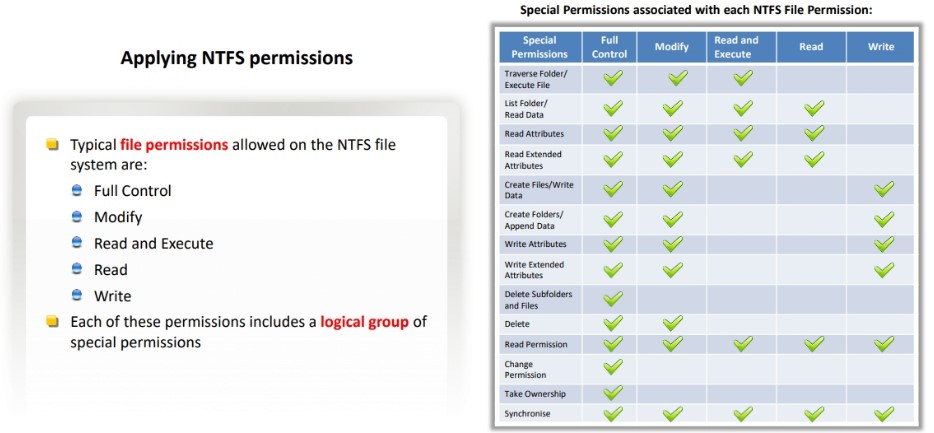934x433 pixels.
Task: Click the Create Folders/Append Data row label
Action: coord(530,220)
